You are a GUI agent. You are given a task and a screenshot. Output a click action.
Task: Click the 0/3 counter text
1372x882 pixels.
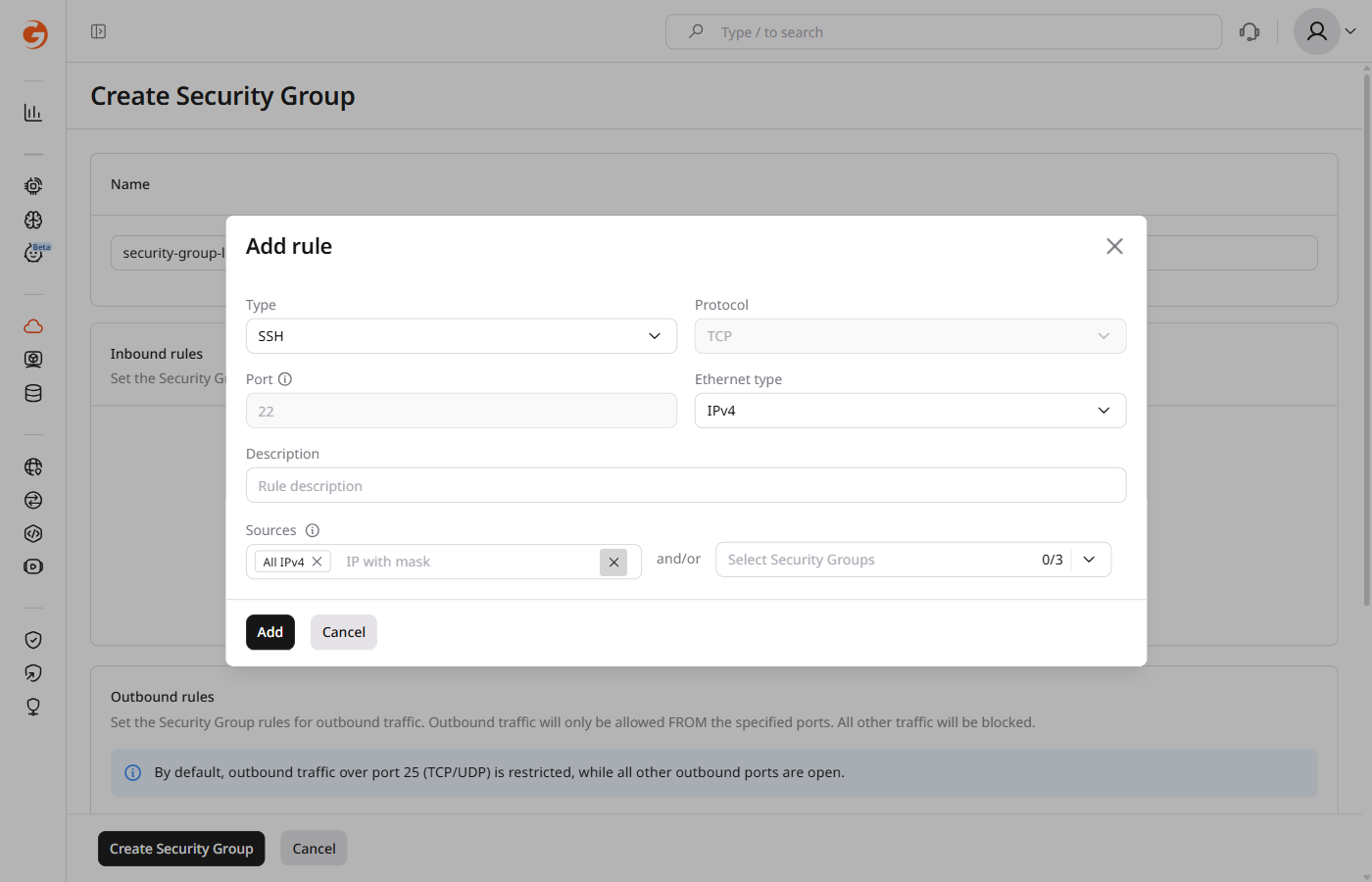(1053, 560)
